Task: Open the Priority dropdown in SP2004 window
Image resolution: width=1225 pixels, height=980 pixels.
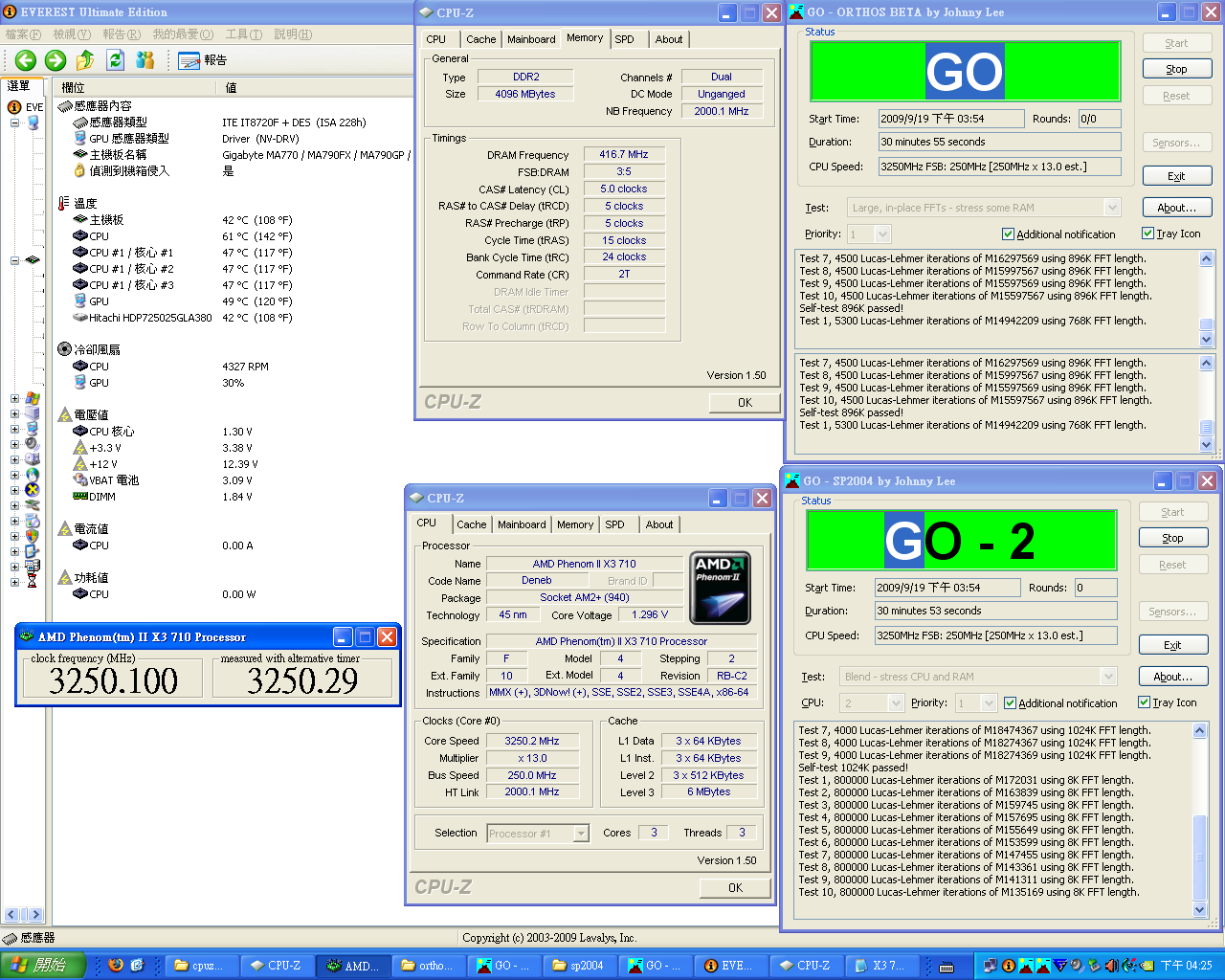Action: click(990, 703)
